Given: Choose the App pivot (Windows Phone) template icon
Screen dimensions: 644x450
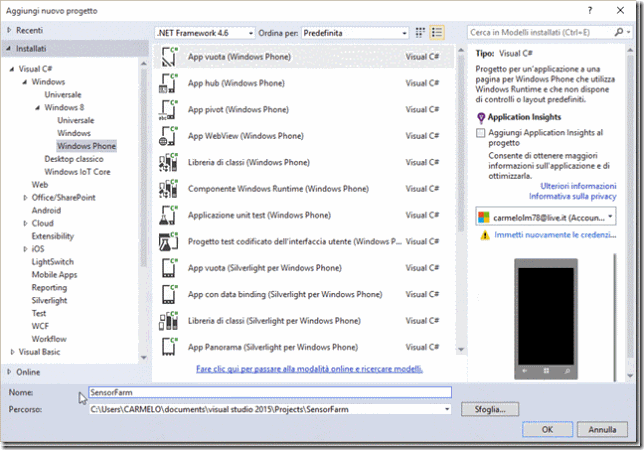Looking at the screenshot, I should tap(168, 110).
